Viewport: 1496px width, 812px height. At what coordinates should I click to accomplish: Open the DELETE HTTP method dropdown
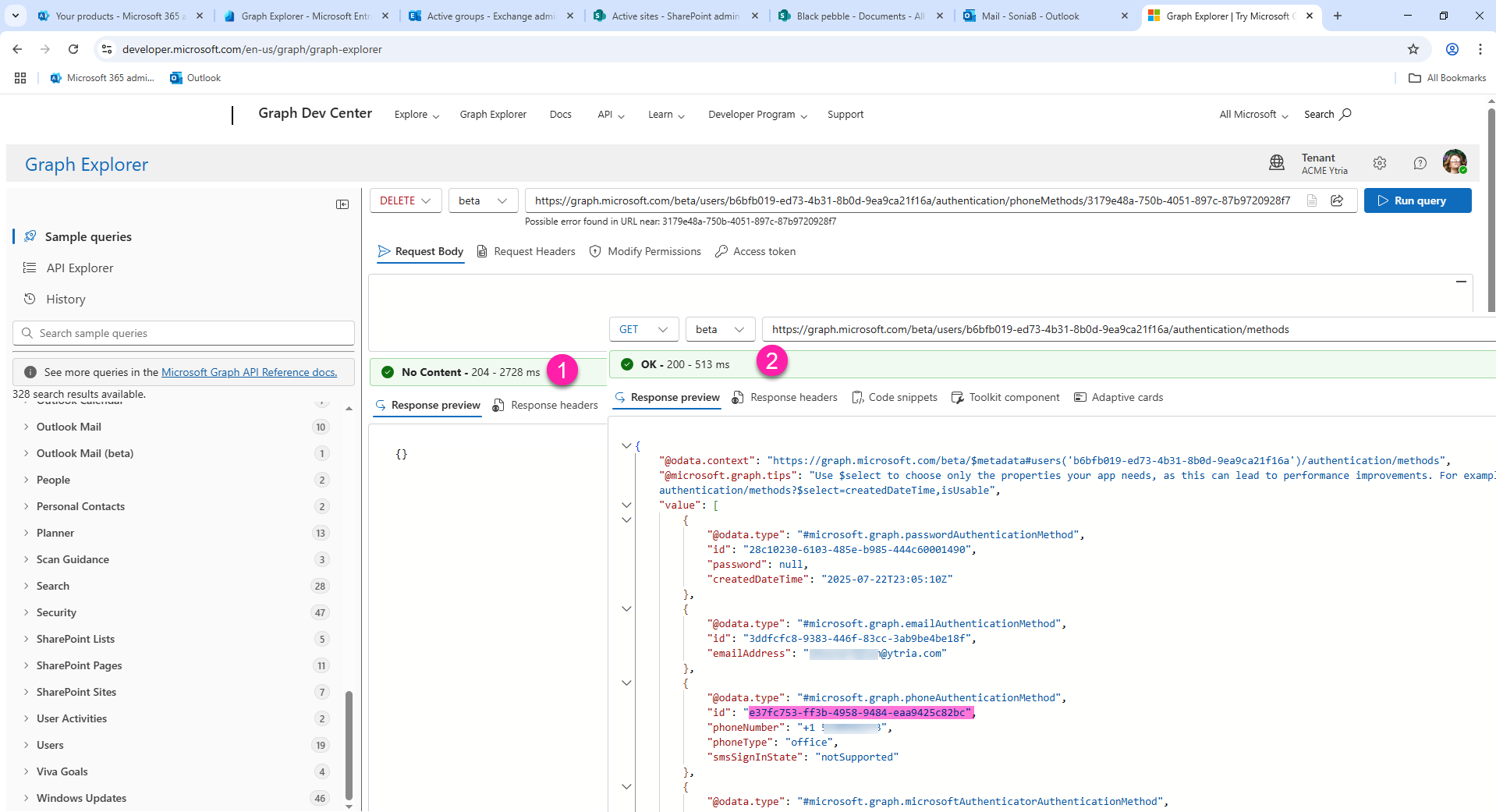(x=406, y=200)
